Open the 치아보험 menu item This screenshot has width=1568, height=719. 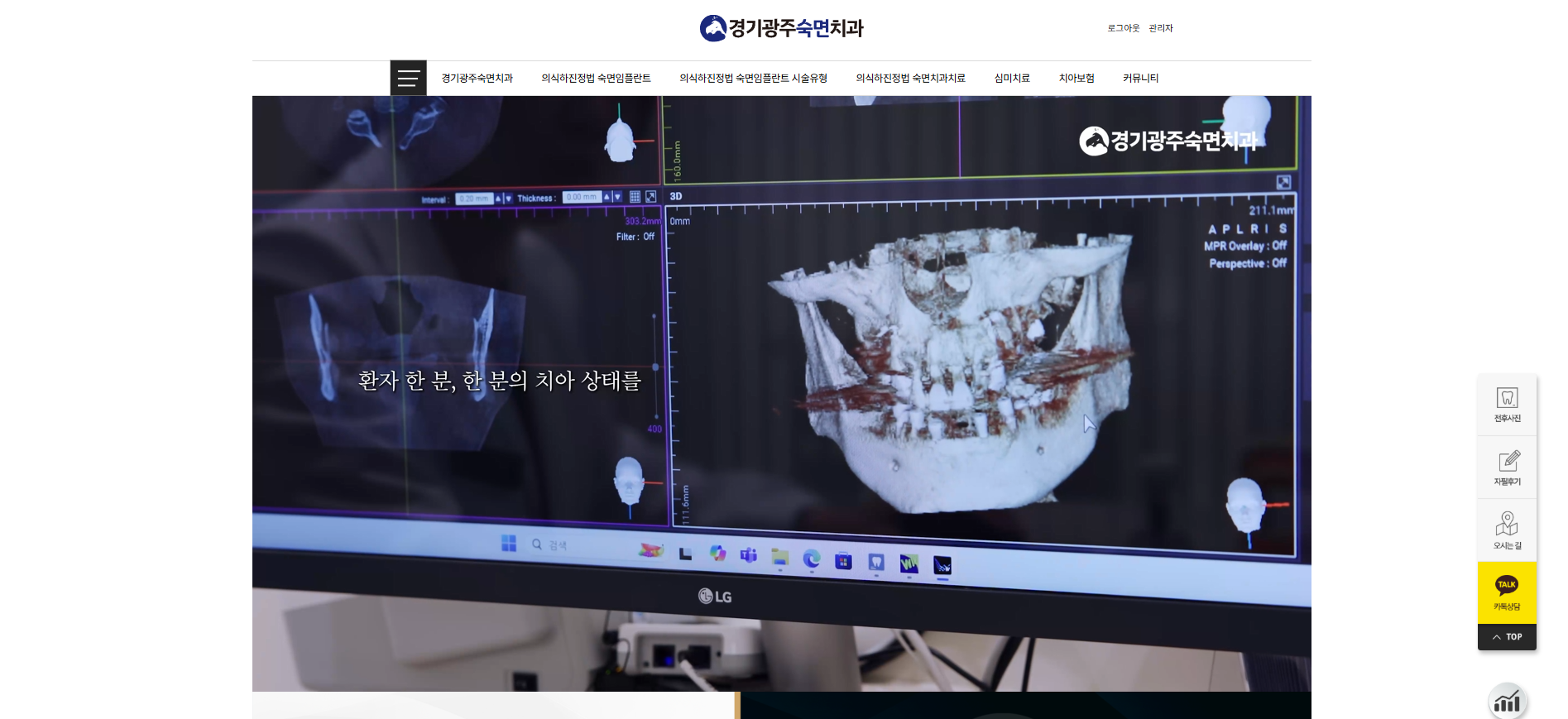(x=1077, y=79)
